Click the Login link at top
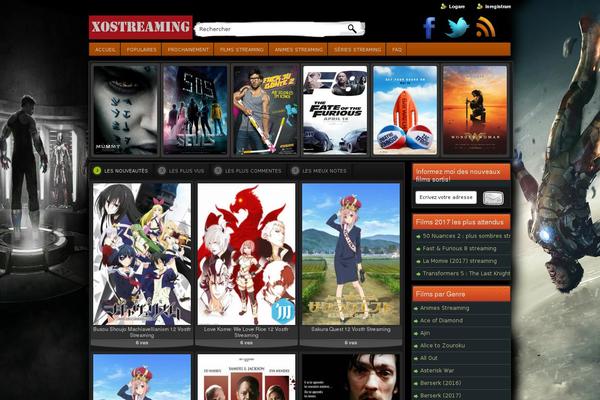This screenshot has width=600, height=400. (453, 7)
